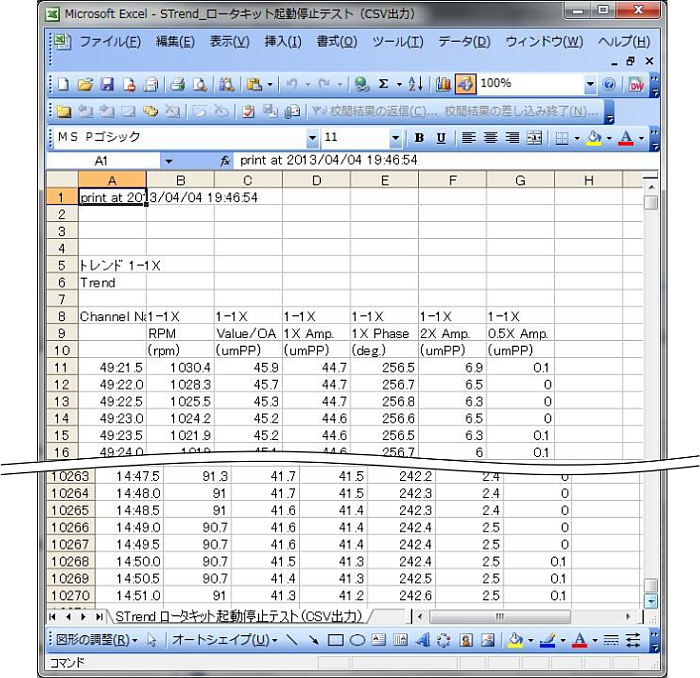Open the font size 11 dropdown
Viewport: 700px width, 678px height.
click(x=395, y=138)
